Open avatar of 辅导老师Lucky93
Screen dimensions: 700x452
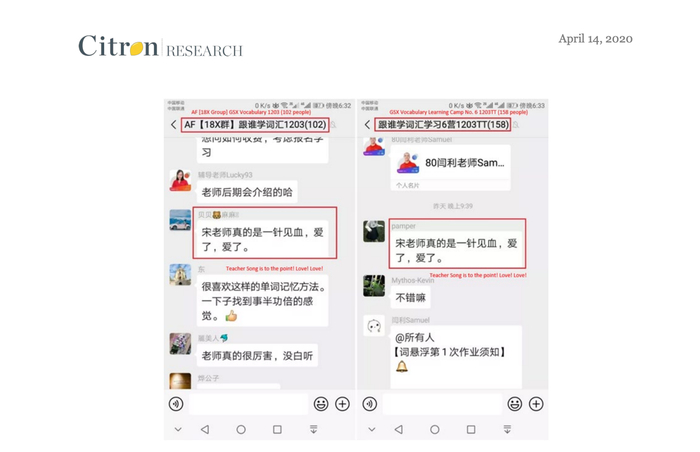pyautogui.click(x=180, y=180)
